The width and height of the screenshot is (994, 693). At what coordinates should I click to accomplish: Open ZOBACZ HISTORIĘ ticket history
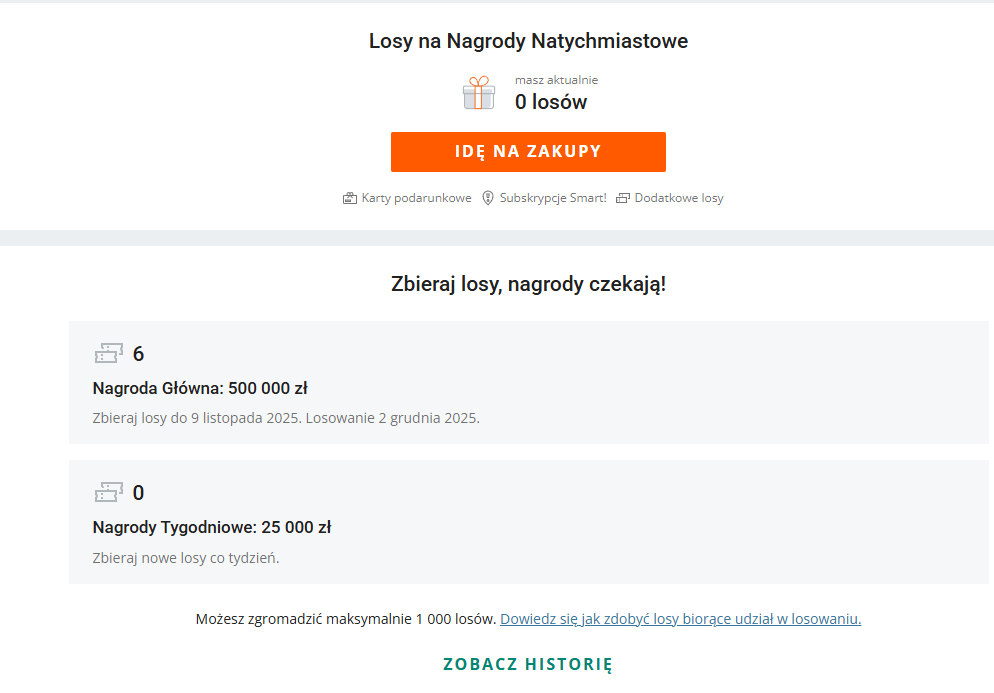[x=528, y=664]
